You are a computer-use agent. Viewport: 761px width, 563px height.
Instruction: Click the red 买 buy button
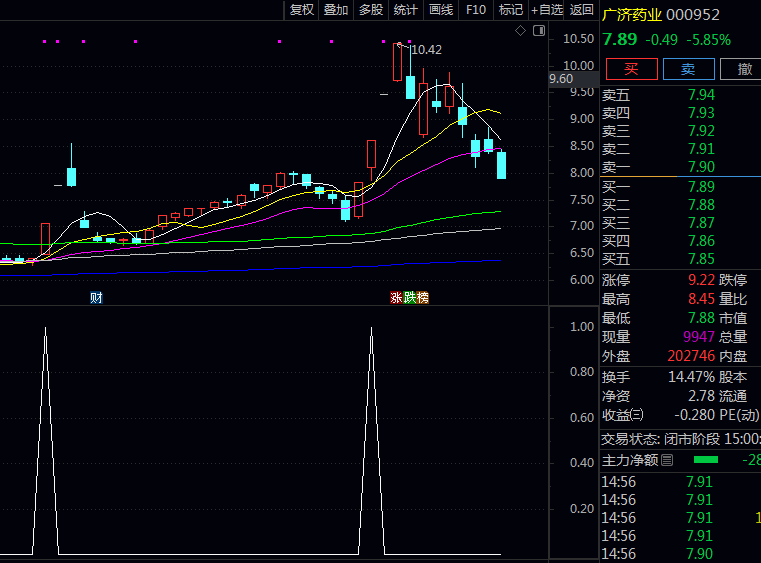[631, 69]
